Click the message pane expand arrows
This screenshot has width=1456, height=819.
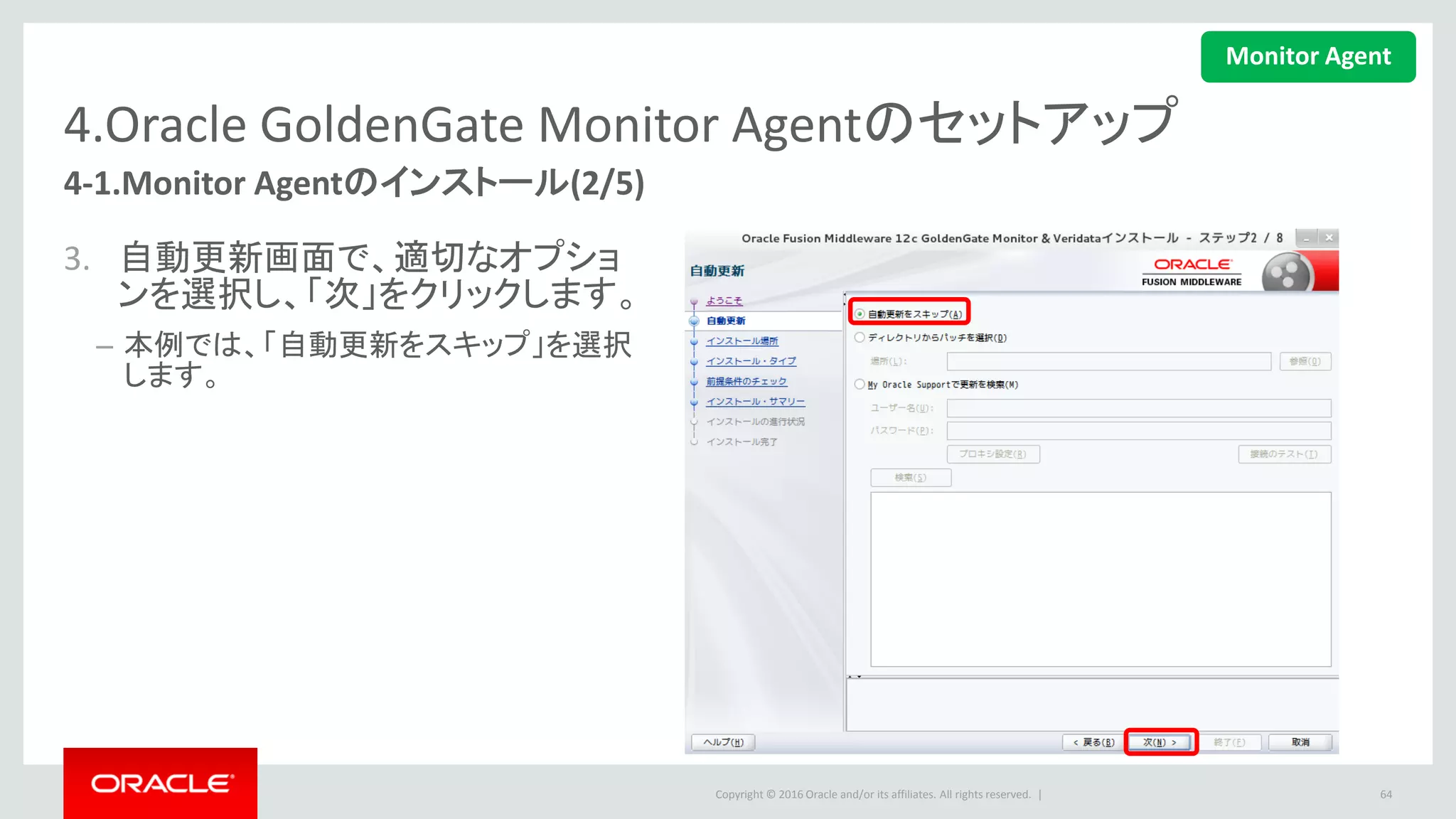[855, 676]
